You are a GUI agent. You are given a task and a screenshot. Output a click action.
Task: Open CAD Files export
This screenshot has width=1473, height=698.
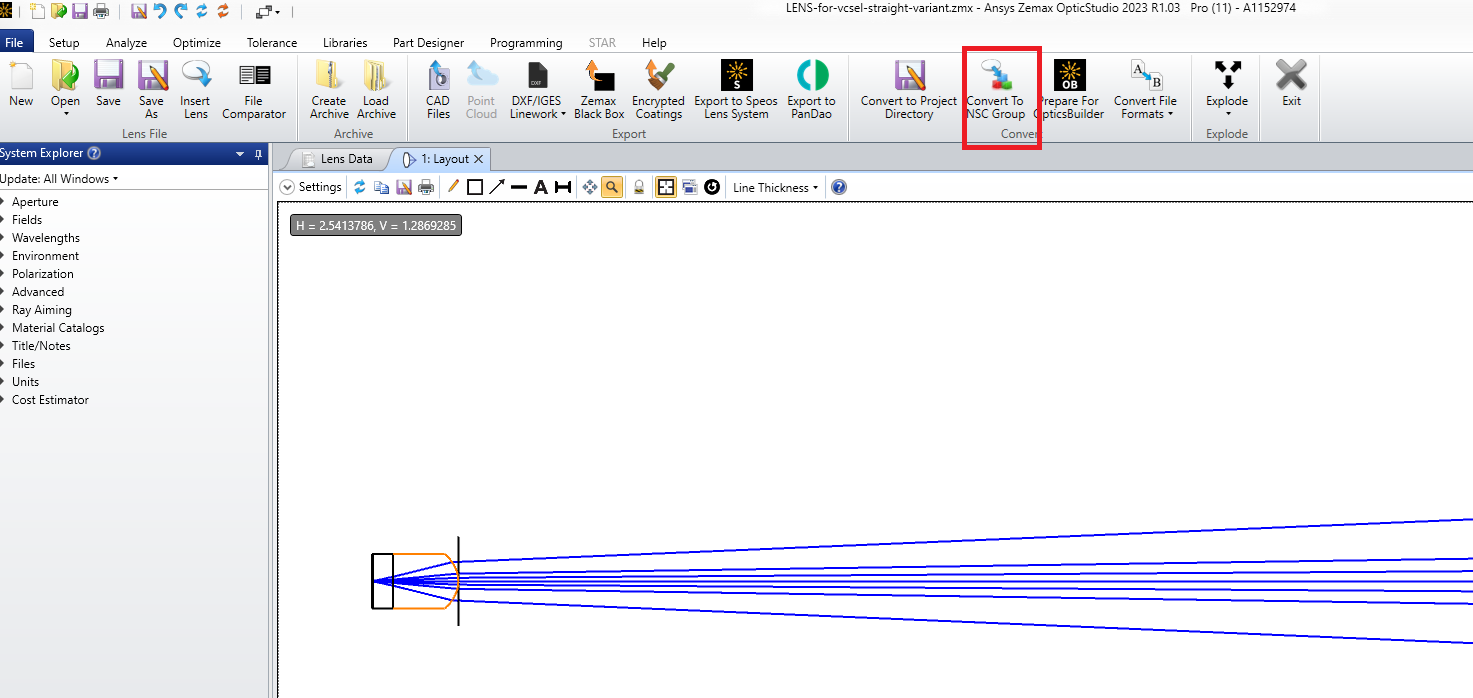(438, 90)
